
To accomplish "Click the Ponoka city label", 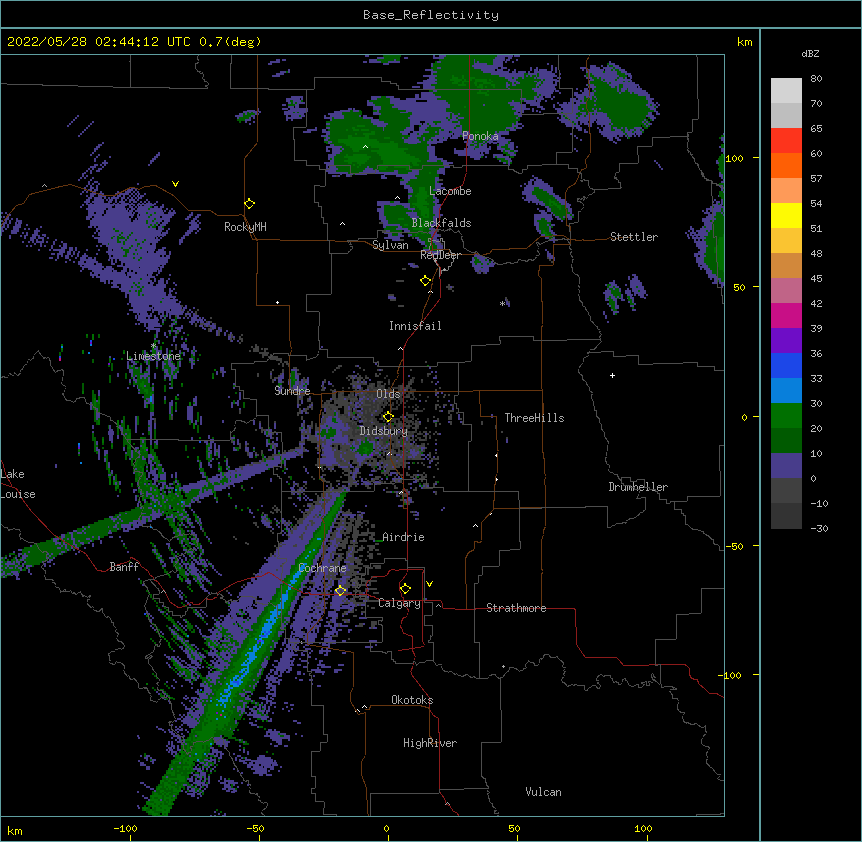I will tap(480, 136).
